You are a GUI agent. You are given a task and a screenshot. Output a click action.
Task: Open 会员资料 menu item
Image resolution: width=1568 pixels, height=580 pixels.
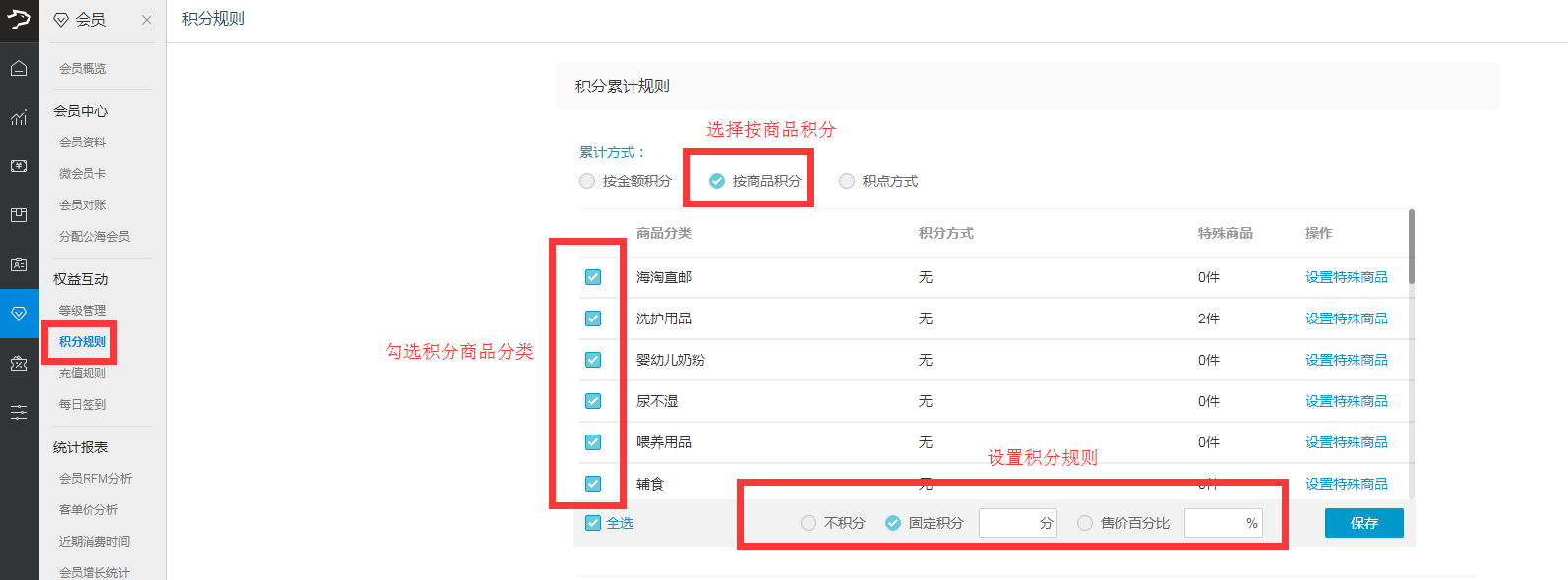pyautogui.click(x=83, y=143)
